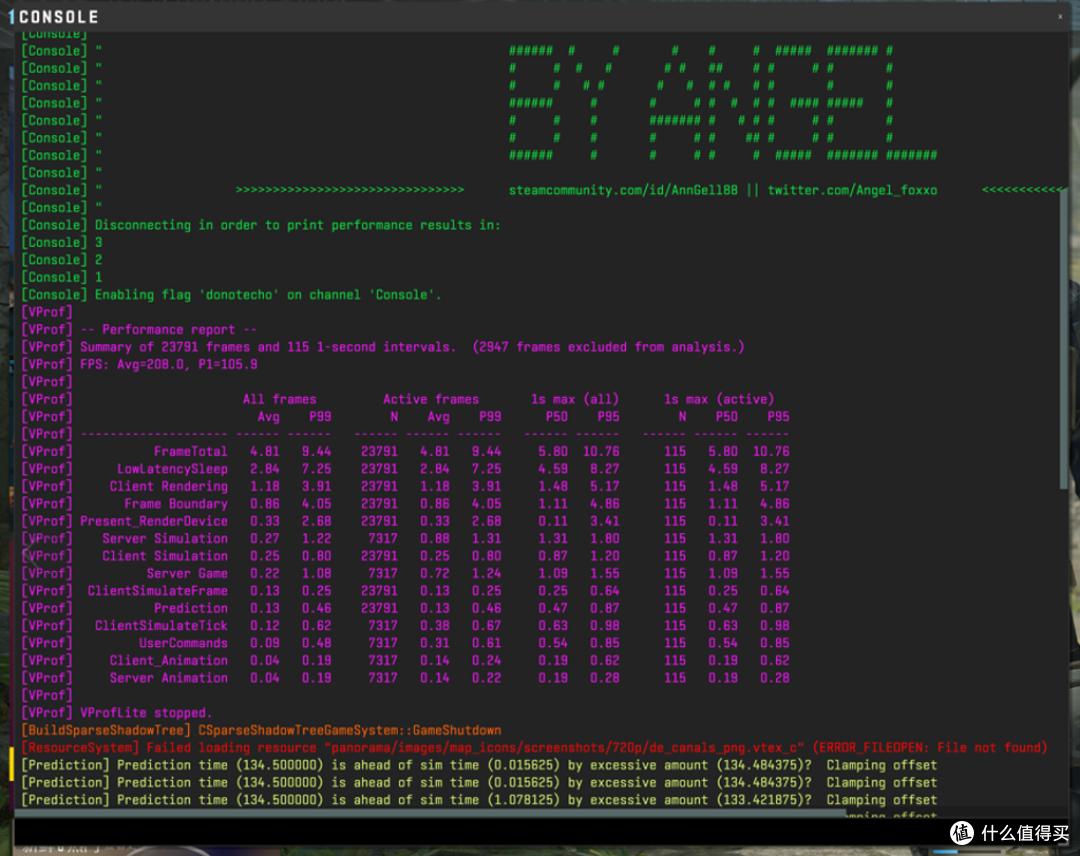Click the horizontal scrollbar of the console output
The width and height of the screenshot is (1080, 856).
tap(430, 813)
